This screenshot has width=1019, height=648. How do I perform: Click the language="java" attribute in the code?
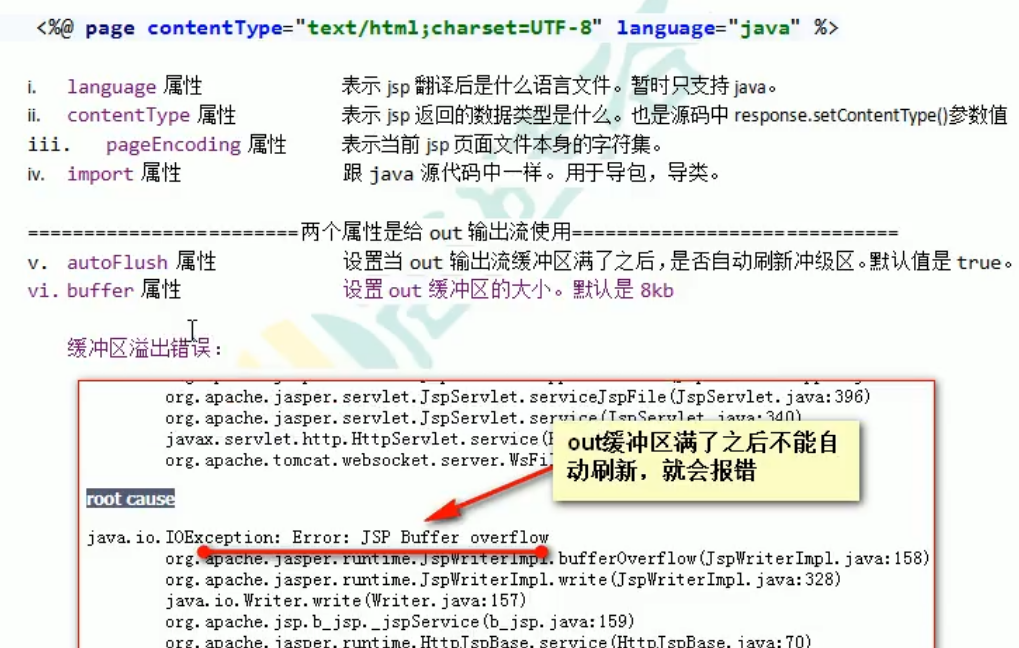708,28
